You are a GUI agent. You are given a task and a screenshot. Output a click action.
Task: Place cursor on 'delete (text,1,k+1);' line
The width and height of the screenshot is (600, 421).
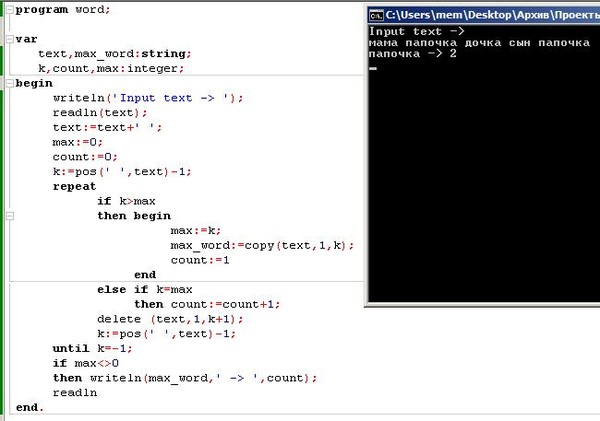pyautogui.click(x=170, y=318)
